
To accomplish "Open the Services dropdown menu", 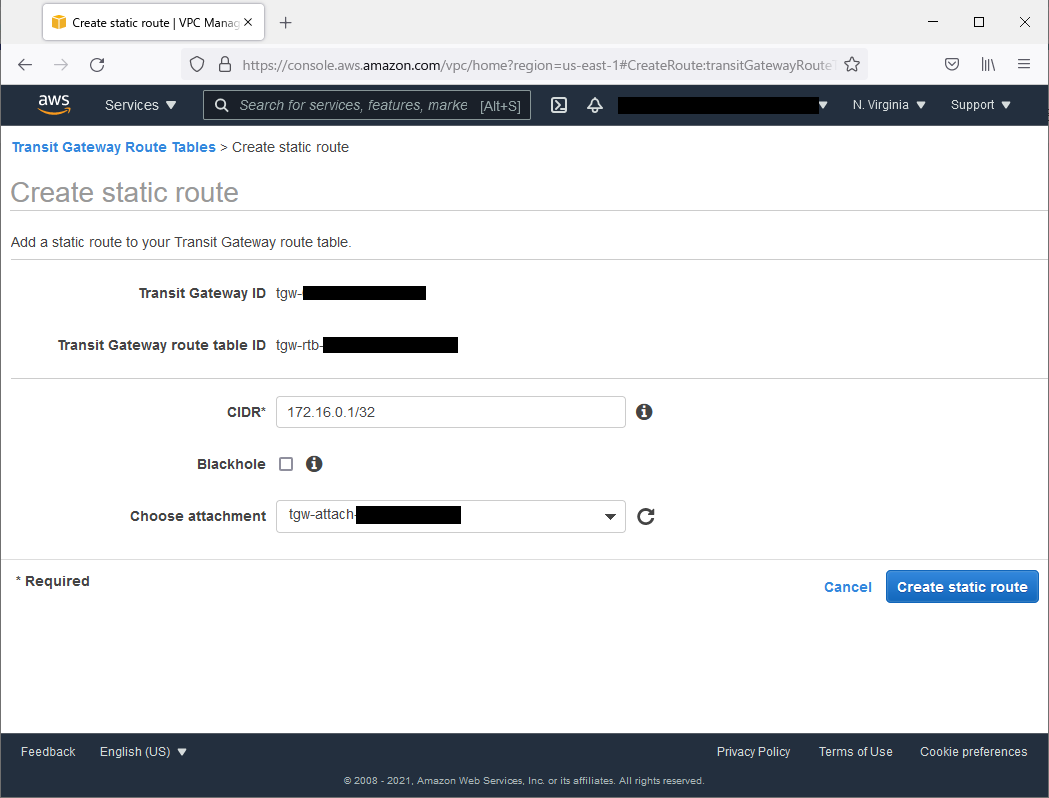I will (140, 105).
